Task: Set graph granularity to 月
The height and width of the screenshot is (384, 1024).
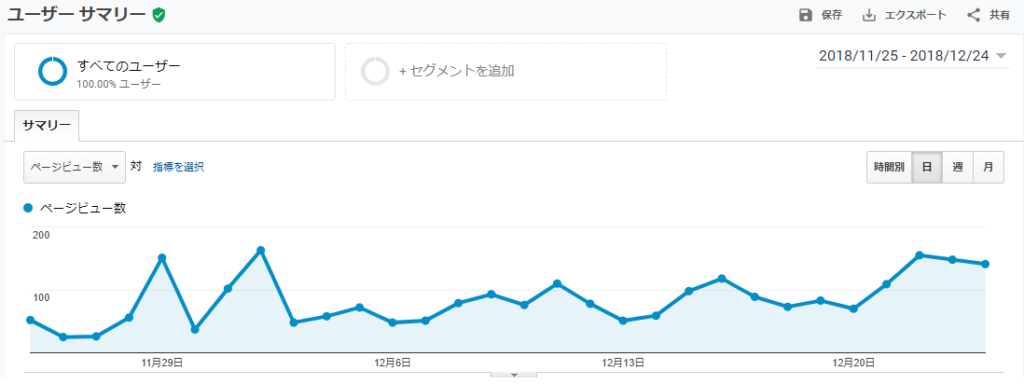Action: coord(988,167)
